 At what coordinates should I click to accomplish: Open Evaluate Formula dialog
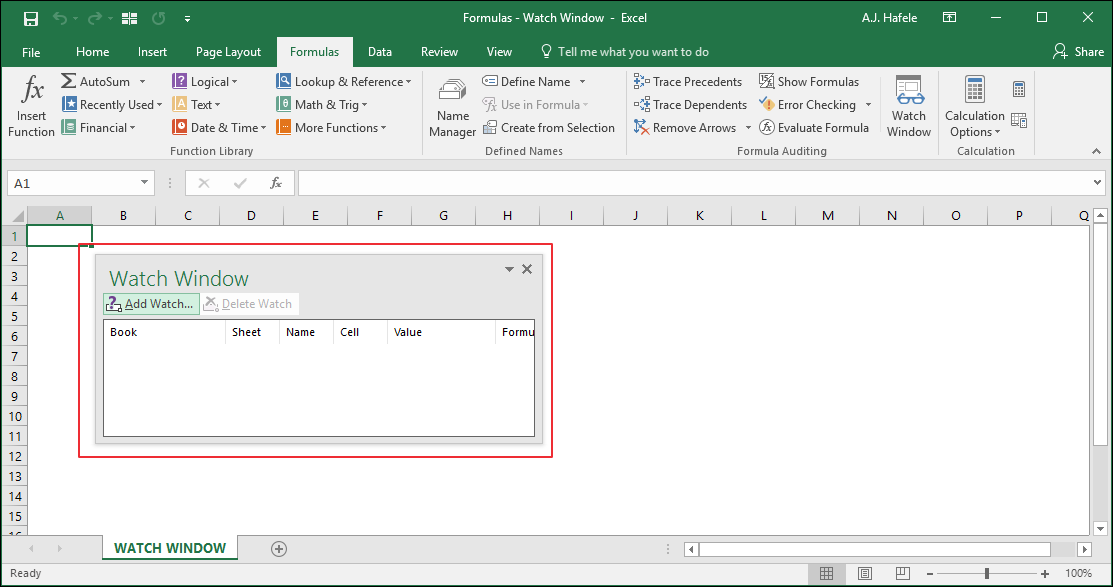pos(813,128)
